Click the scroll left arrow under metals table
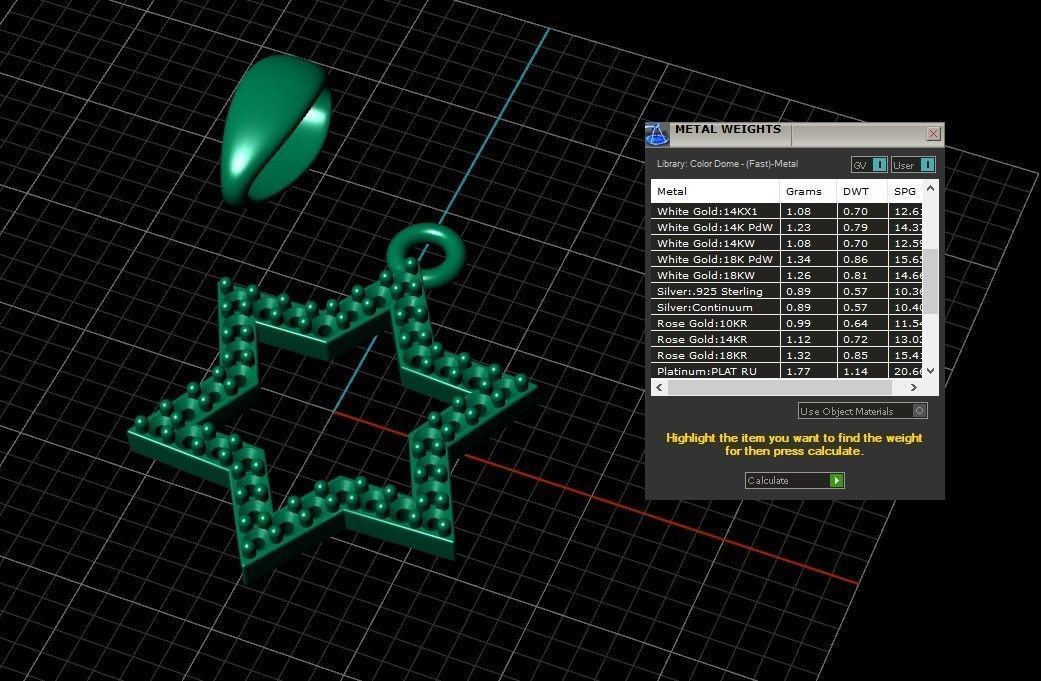Screen dimensions: 1041x681 659,388
